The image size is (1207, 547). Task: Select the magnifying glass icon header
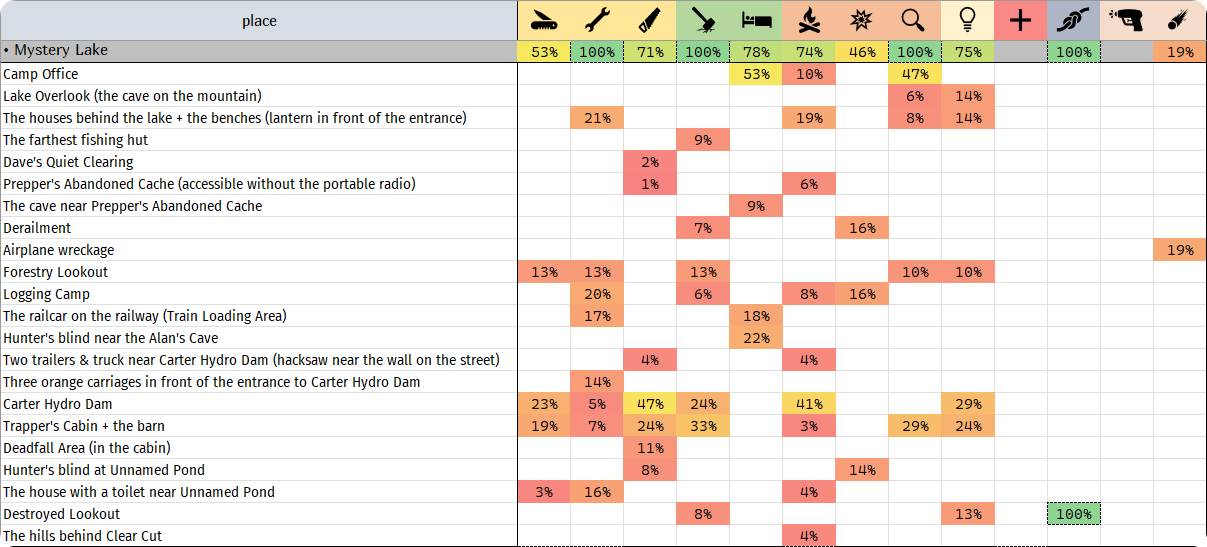[915, 20]
